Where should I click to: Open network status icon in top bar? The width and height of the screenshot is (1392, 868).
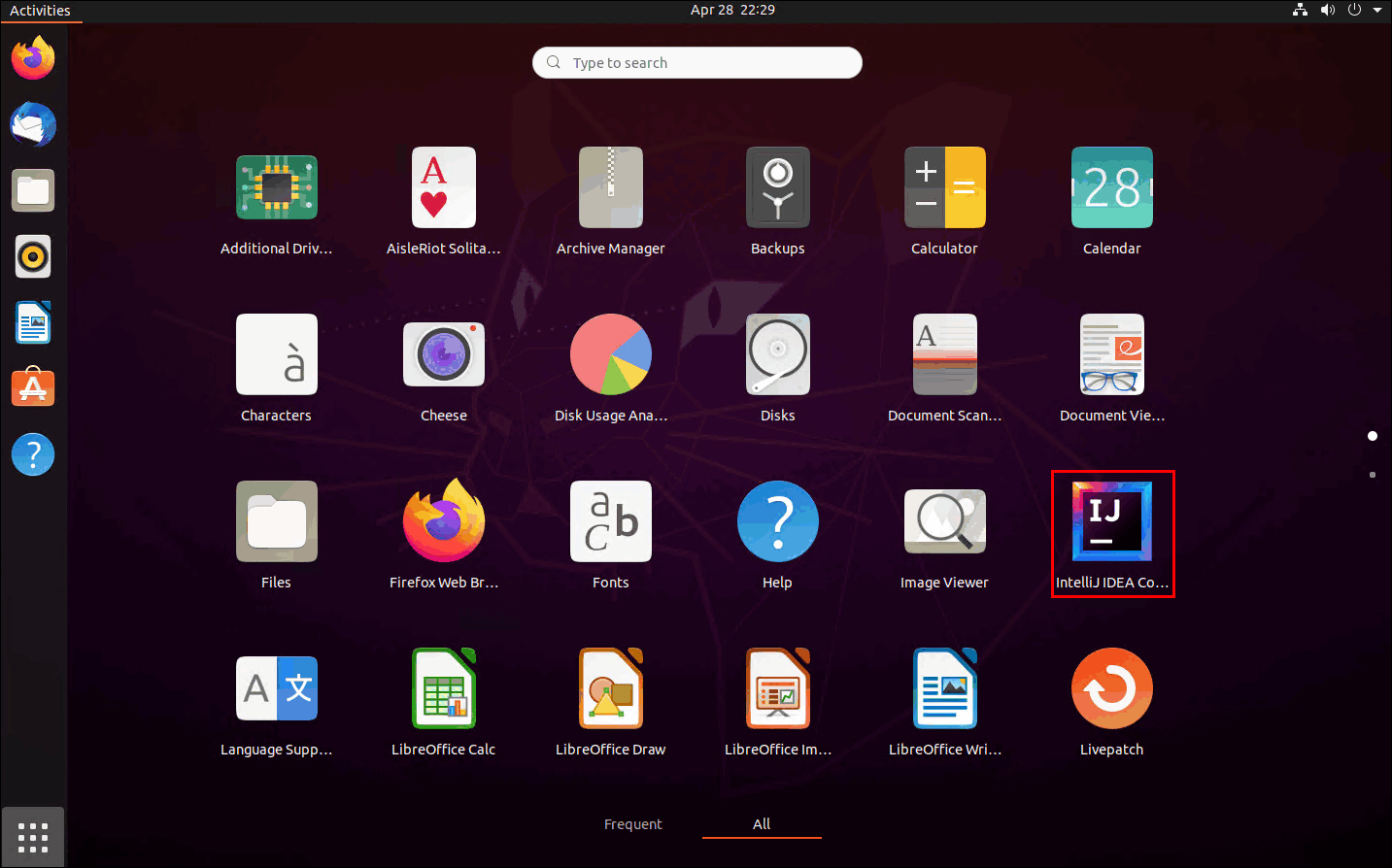(x=1301, y=10)
